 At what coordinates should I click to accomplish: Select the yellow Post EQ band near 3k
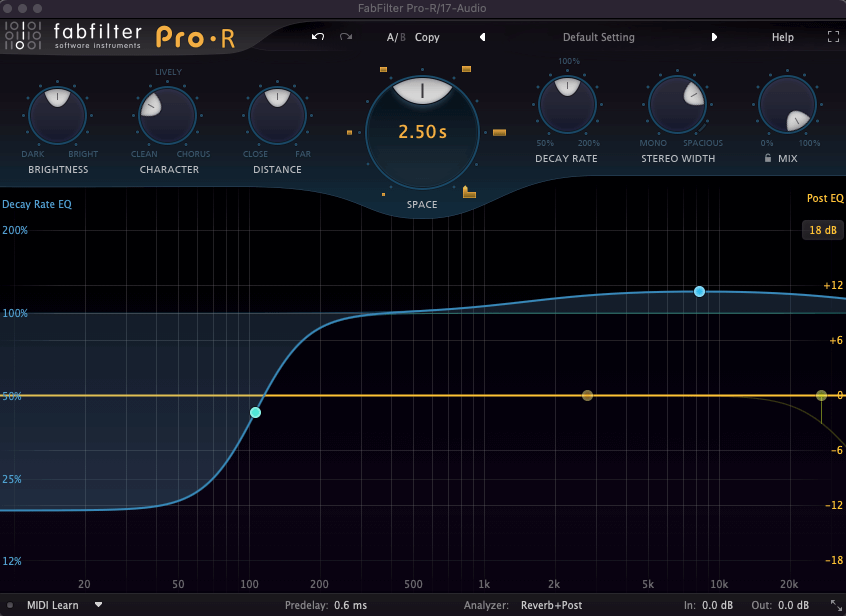pos(588,395)
